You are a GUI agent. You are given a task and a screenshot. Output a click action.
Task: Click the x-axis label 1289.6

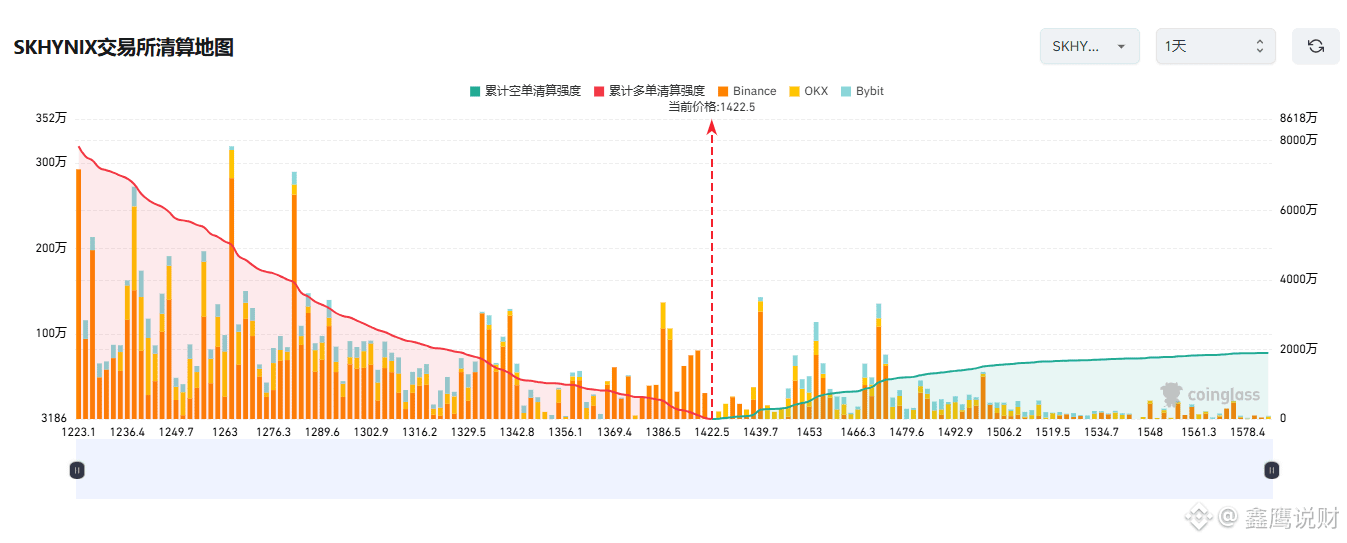322,432
